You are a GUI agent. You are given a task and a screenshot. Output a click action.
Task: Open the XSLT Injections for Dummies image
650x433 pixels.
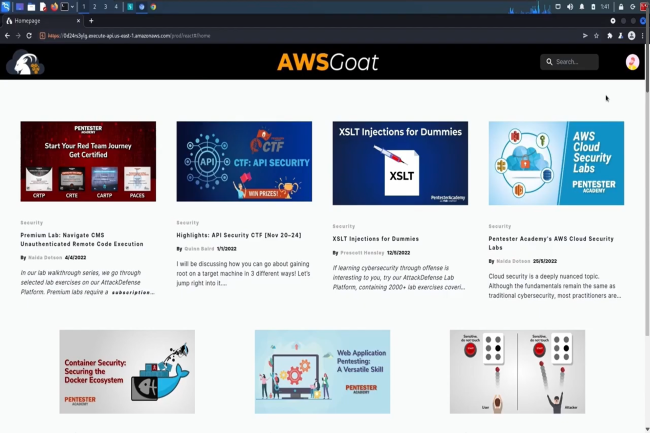(x=400, y=163)
